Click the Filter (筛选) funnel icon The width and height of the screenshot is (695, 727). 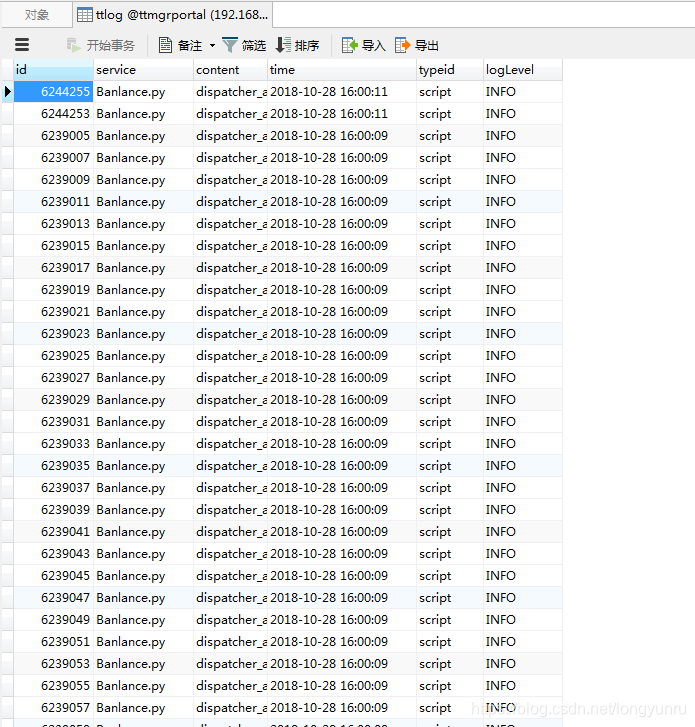tap(230, 45)
